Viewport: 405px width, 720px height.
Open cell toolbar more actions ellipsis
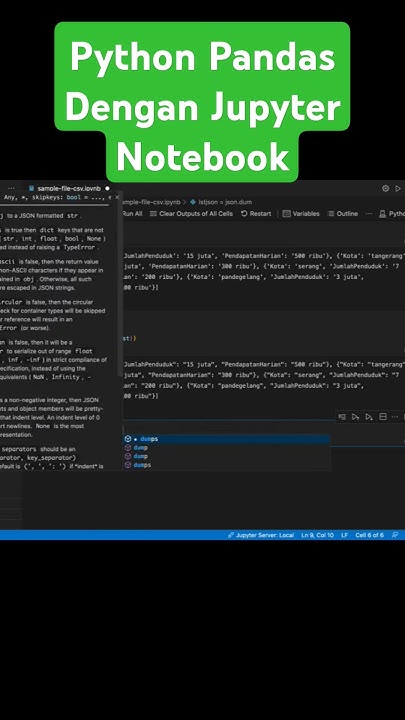395,416
